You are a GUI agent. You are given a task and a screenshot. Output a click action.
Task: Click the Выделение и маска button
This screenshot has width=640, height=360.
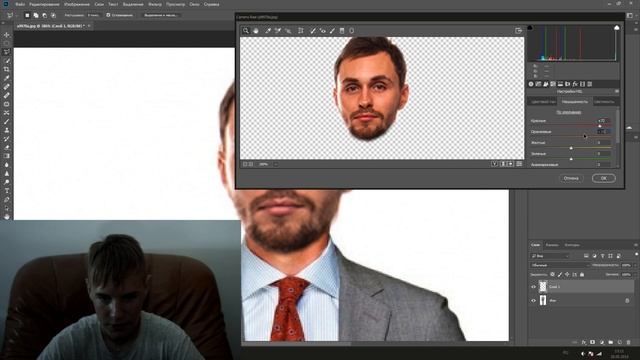[161, 15]
